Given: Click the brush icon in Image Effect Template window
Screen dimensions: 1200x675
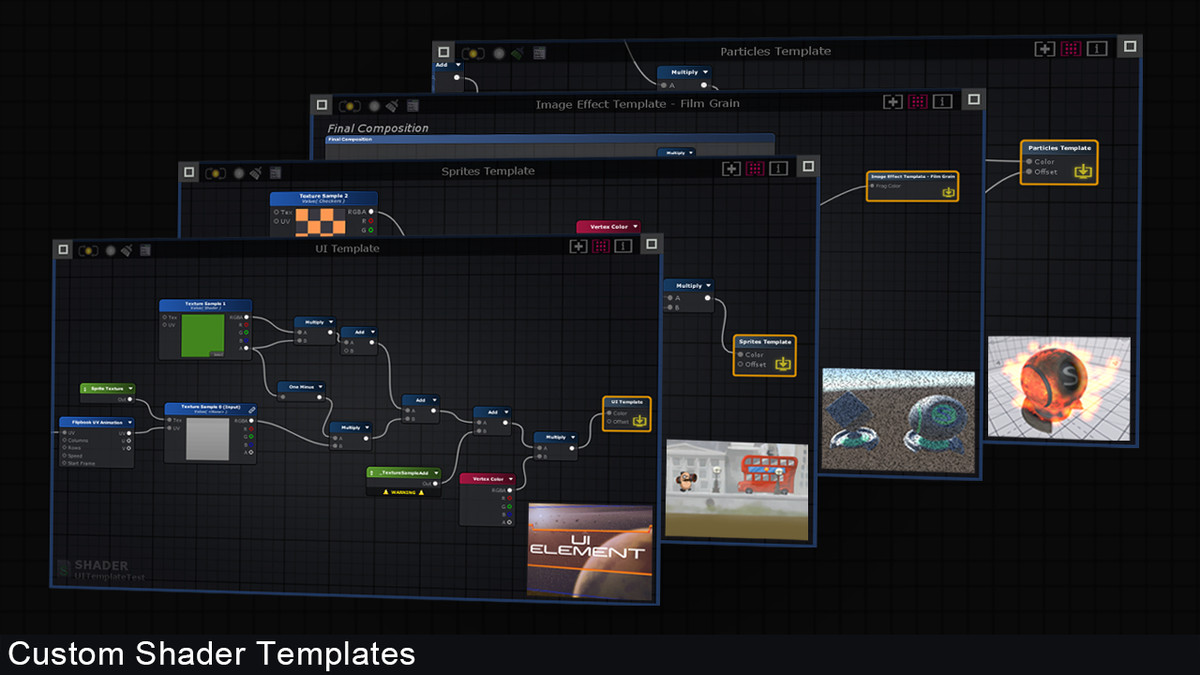Looking at the screenshot, I should (x=393, y=105).
